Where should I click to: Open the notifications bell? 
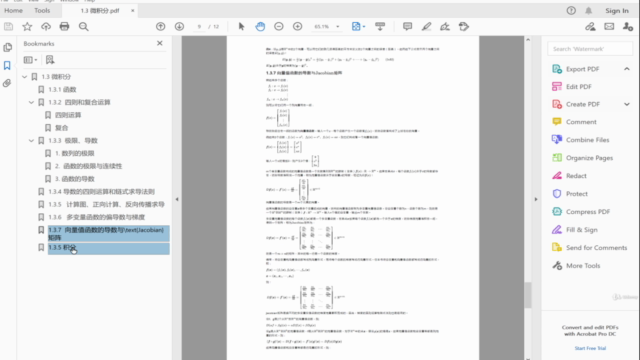589,11
